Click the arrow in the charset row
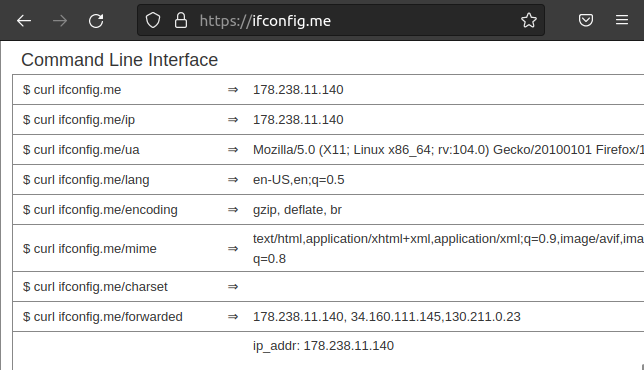This screenshot has height=370, width=644. click(233, 287)
